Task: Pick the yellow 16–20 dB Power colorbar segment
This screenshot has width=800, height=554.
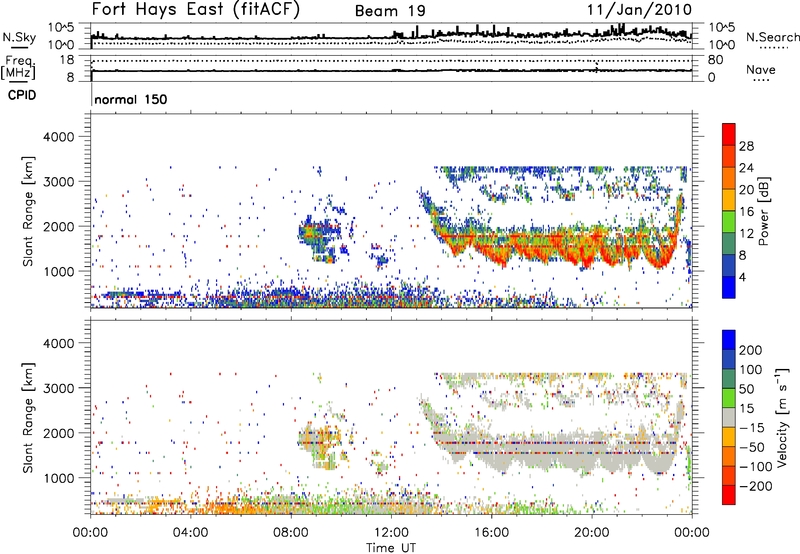Action: click(x=729, y=200)
